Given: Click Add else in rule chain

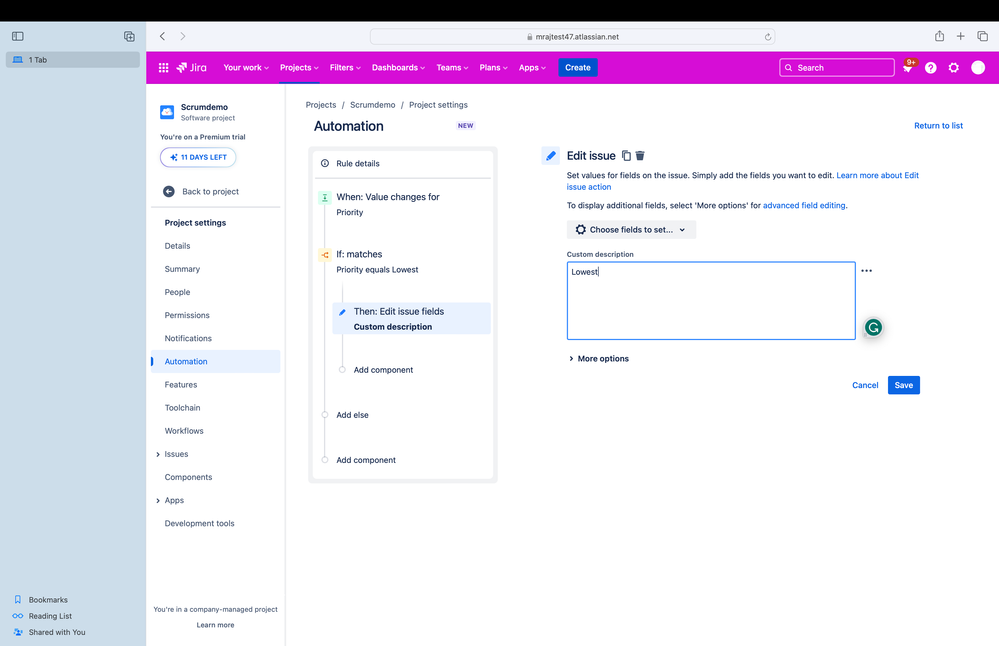Looking at the screenshot, I should 352,415.
